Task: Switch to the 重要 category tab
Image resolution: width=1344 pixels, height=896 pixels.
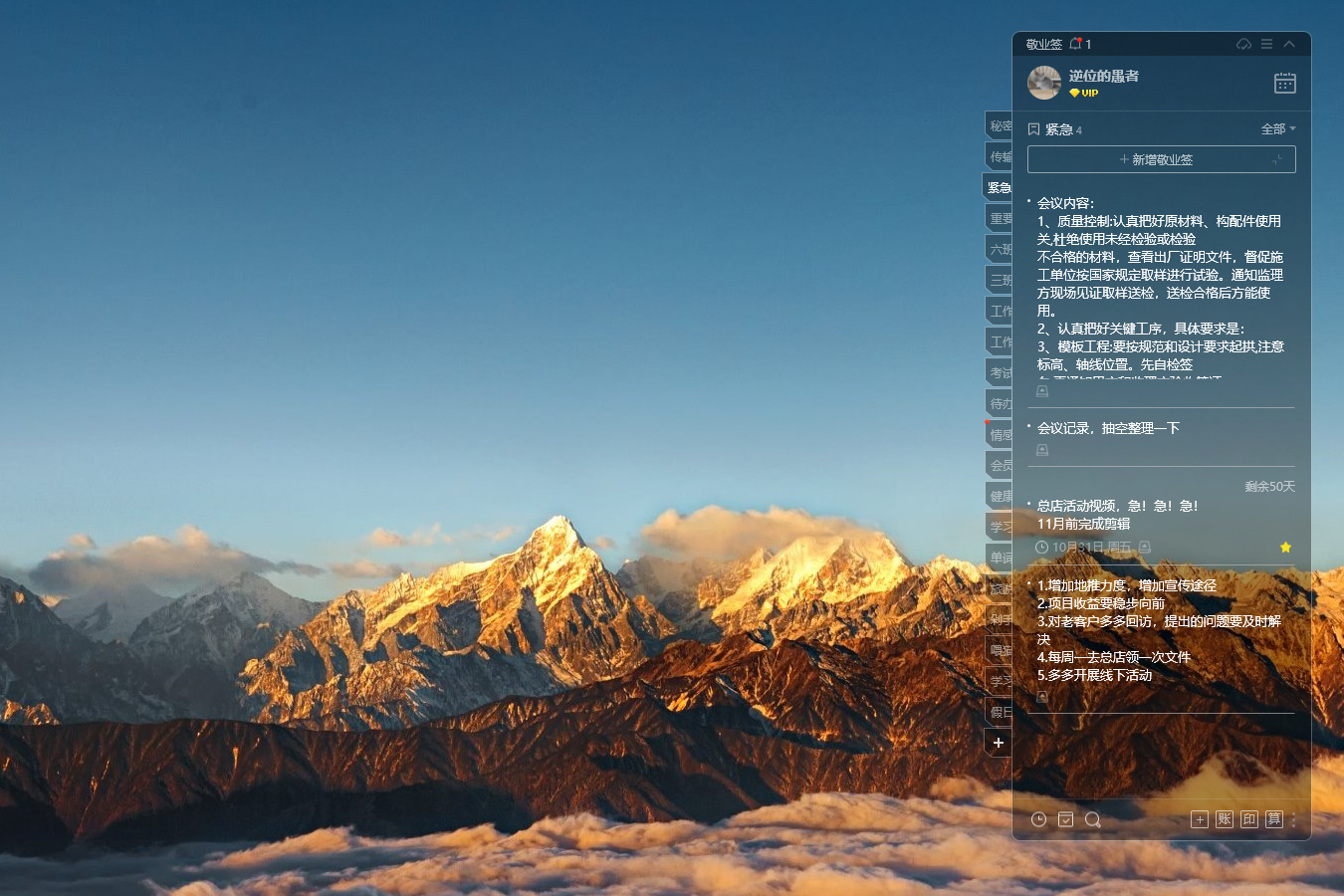Action: tap(1000, 218)
